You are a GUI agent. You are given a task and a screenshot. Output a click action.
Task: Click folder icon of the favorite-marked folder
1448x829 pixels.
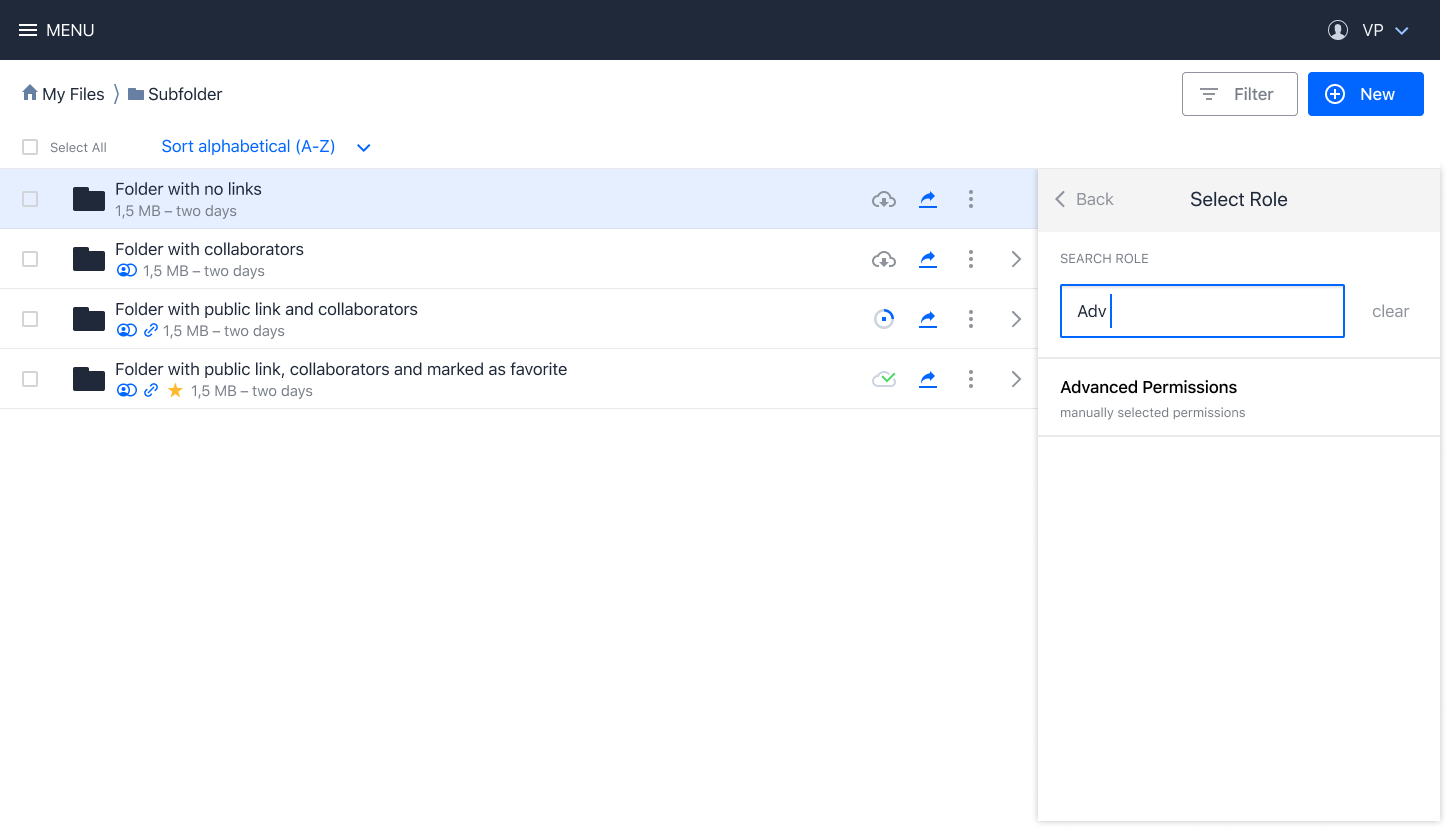click(x=89, y=379)
